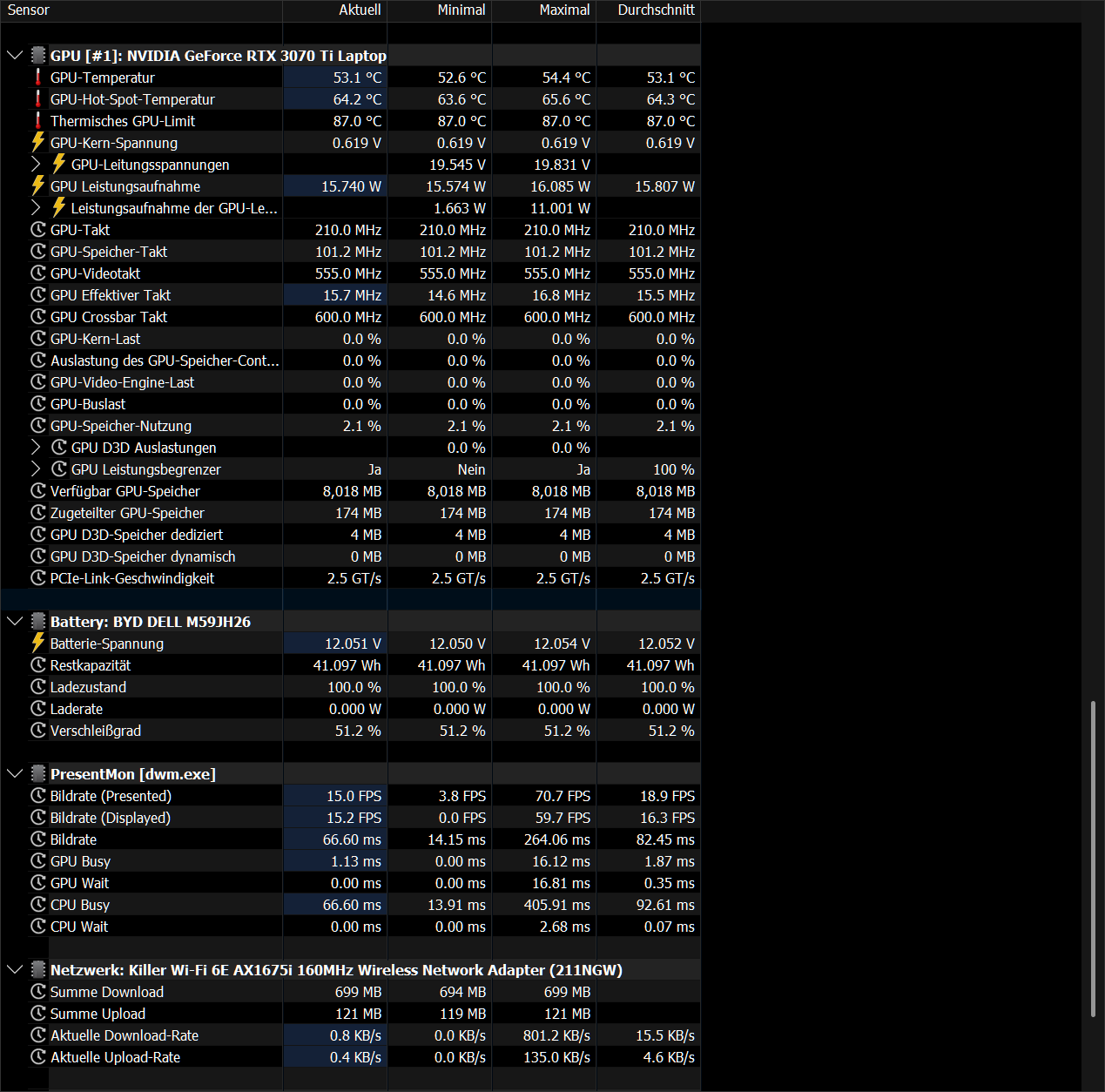
Task: Select the Zugeteilter GPU-Speicher row label
Action: pos(127,513)
